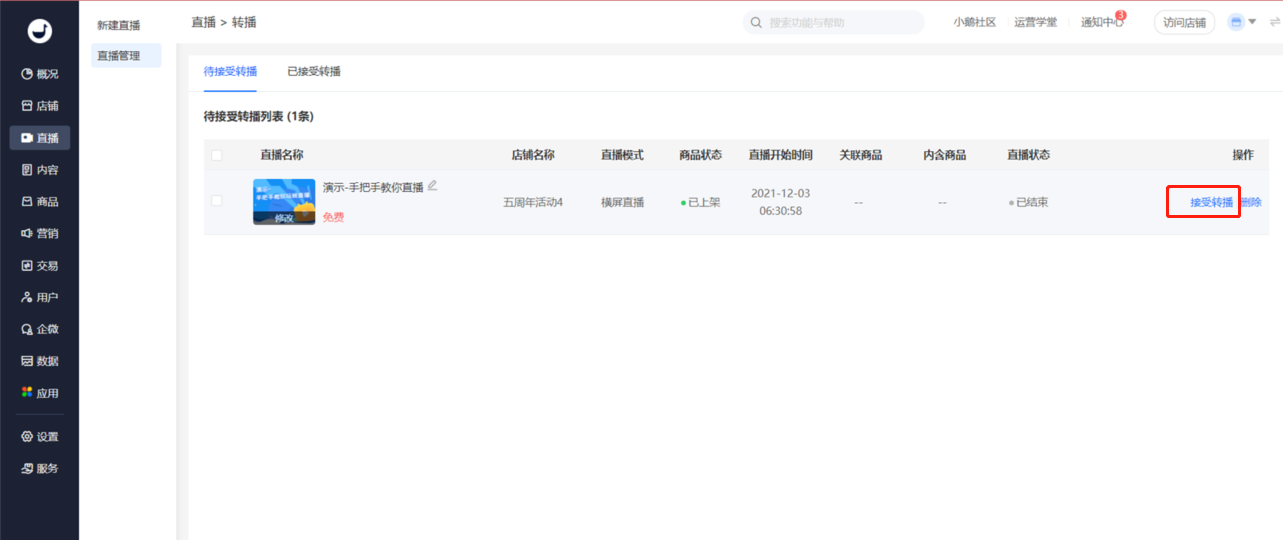Open 商品 products in the sidebar
Image resolution: width=1283 pixels, height=540 pixels.
40,202
